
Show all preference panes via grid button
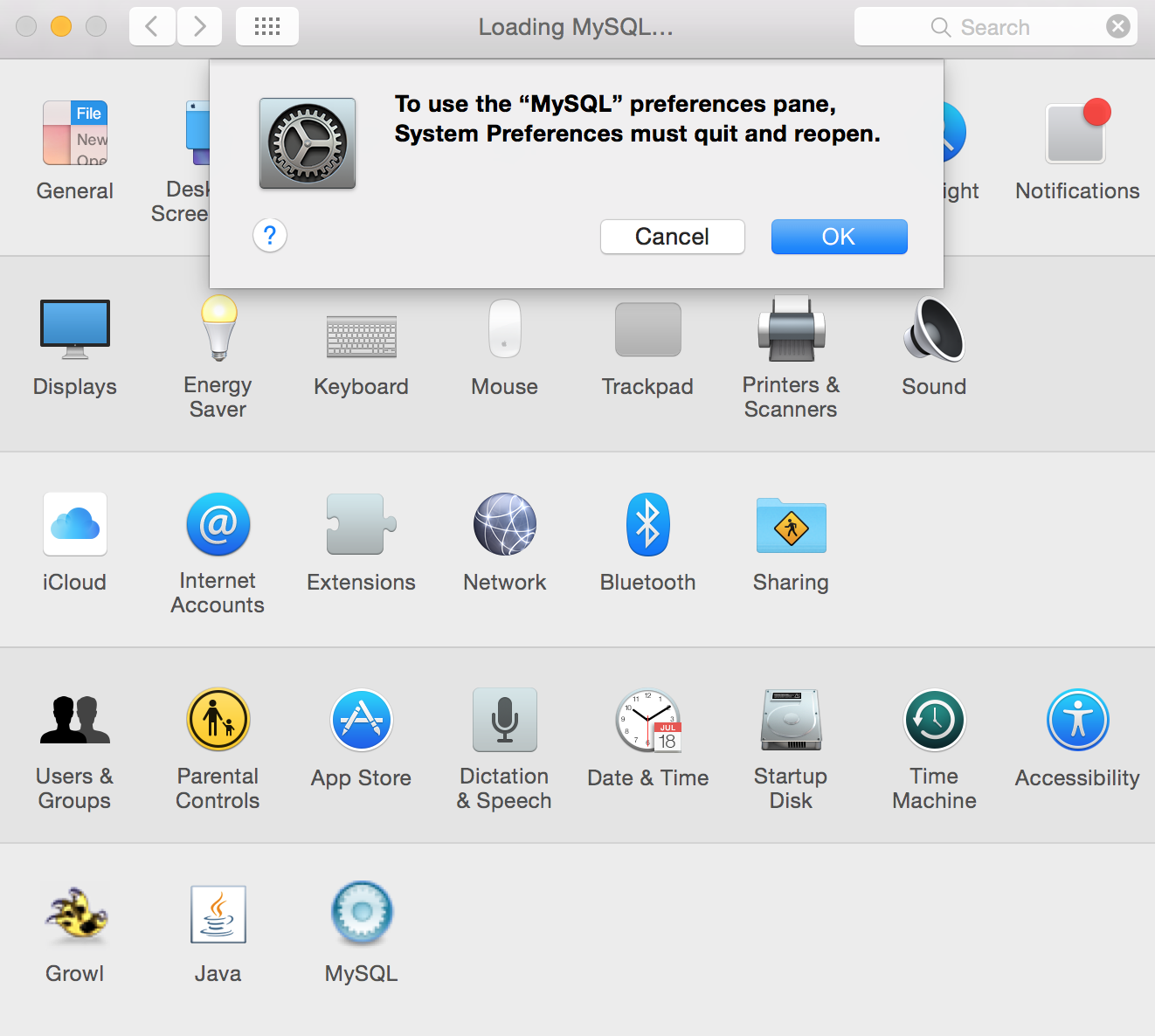pyautogui.click(x=266, y=26)
